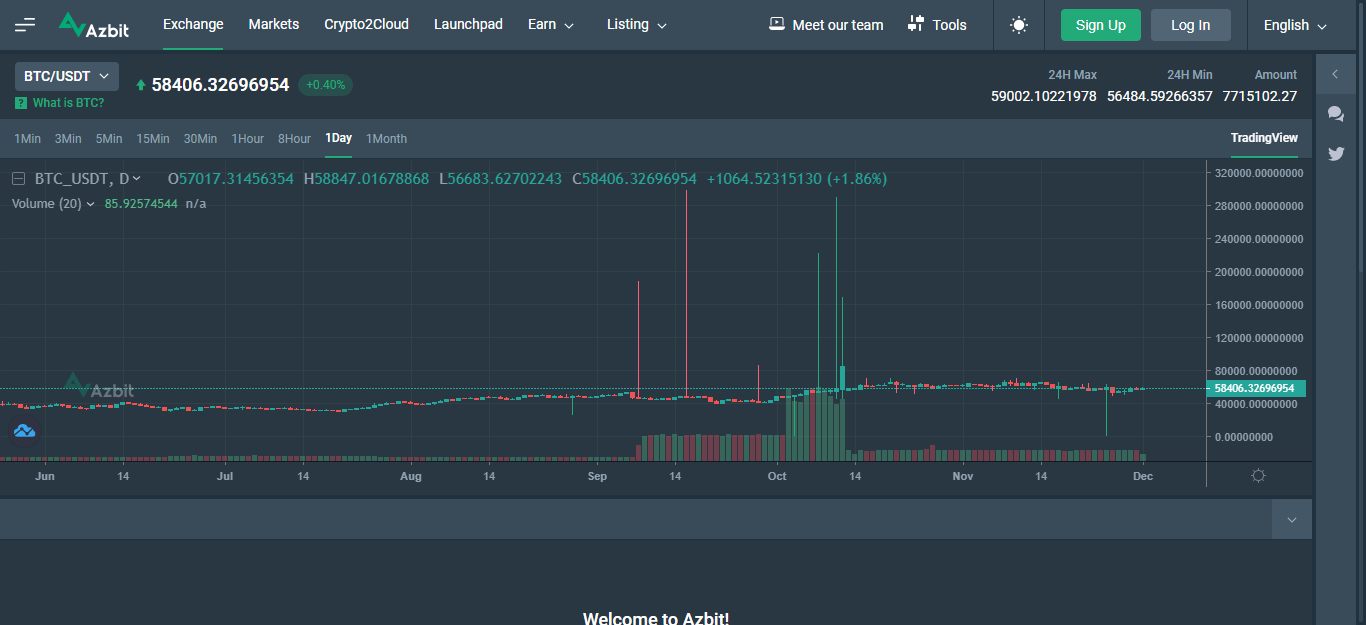Go to the Markets page
This screenshot has width=1366, height=625.
click(x=274, y=24)
